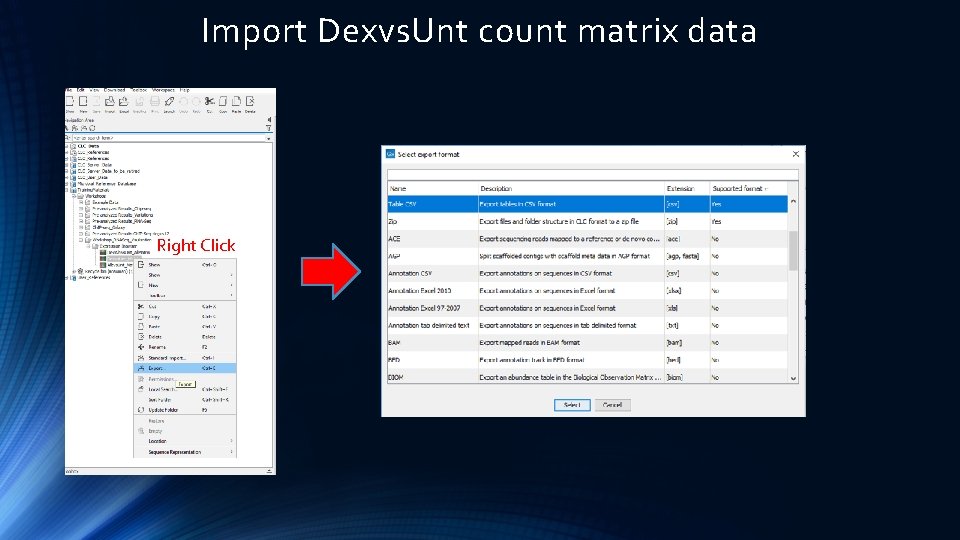This screenshot has width=960, height=540.
Task: Open the Location submenu in context menu
Action: pyautogui.click(x=185, y=441)
